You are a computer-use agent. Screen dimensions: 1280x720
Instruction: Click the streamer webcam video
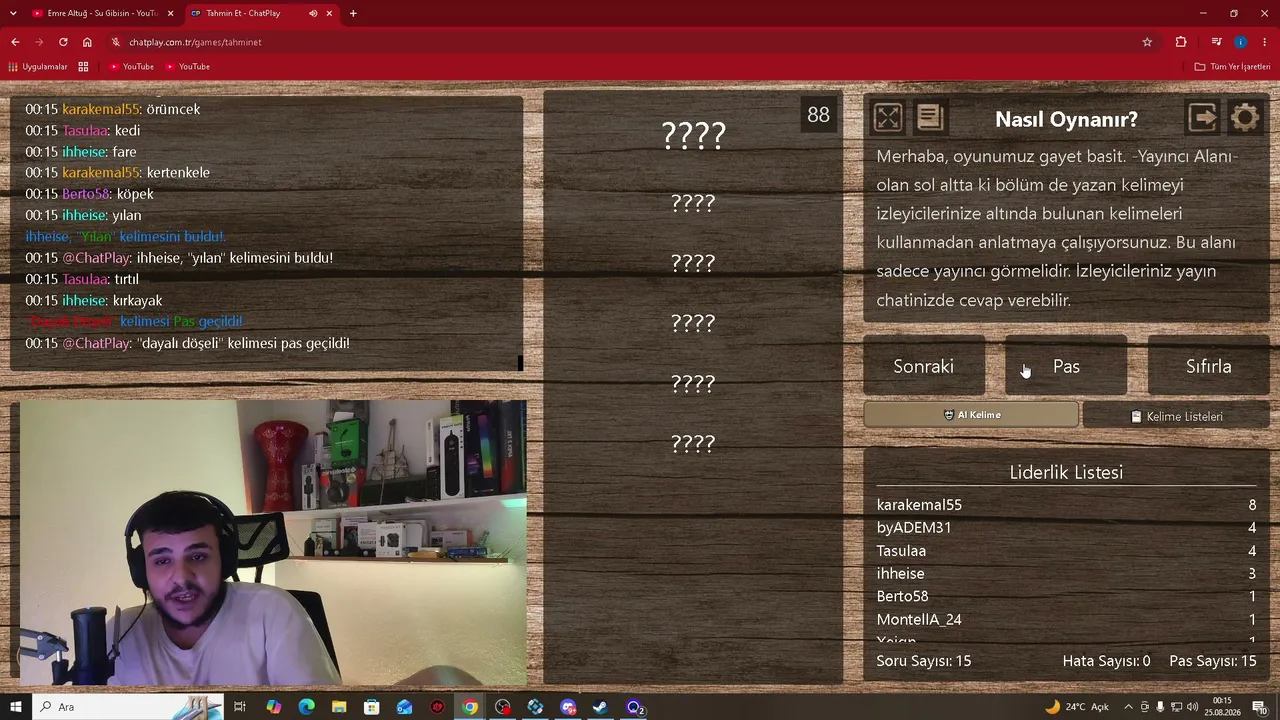coord(273,542)
